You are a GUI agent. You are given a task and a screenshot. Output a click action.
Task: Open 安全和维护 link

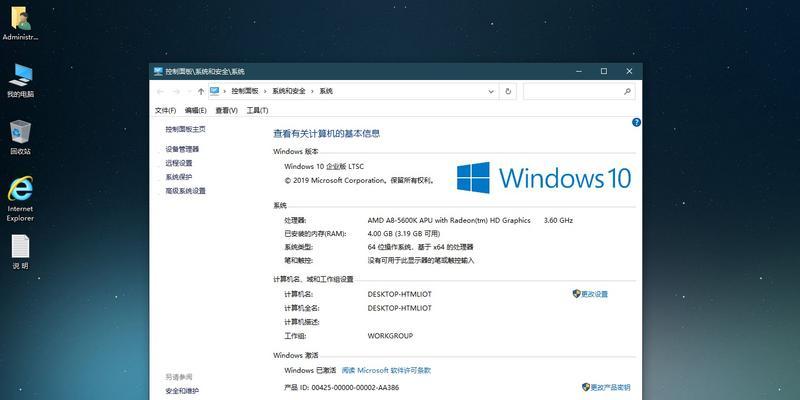(x=182, y=391)
